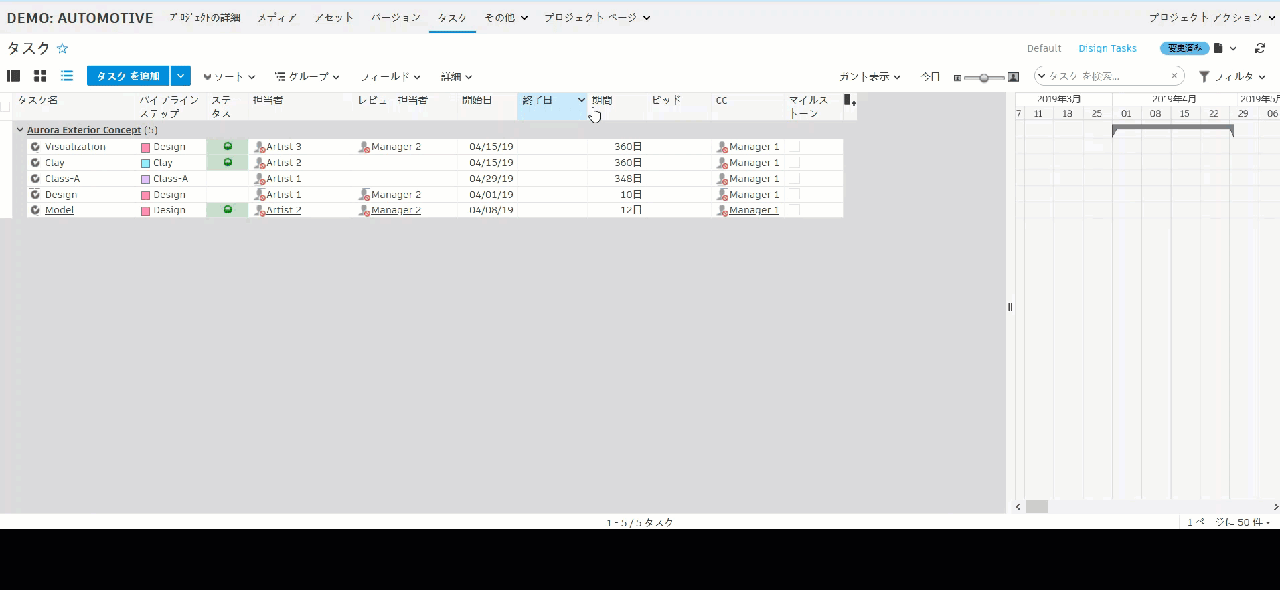Viewport: 1280px width, 590px height.
Task: Click status icon of Model task
Action: pyautogui.click(x=228, y=209)
